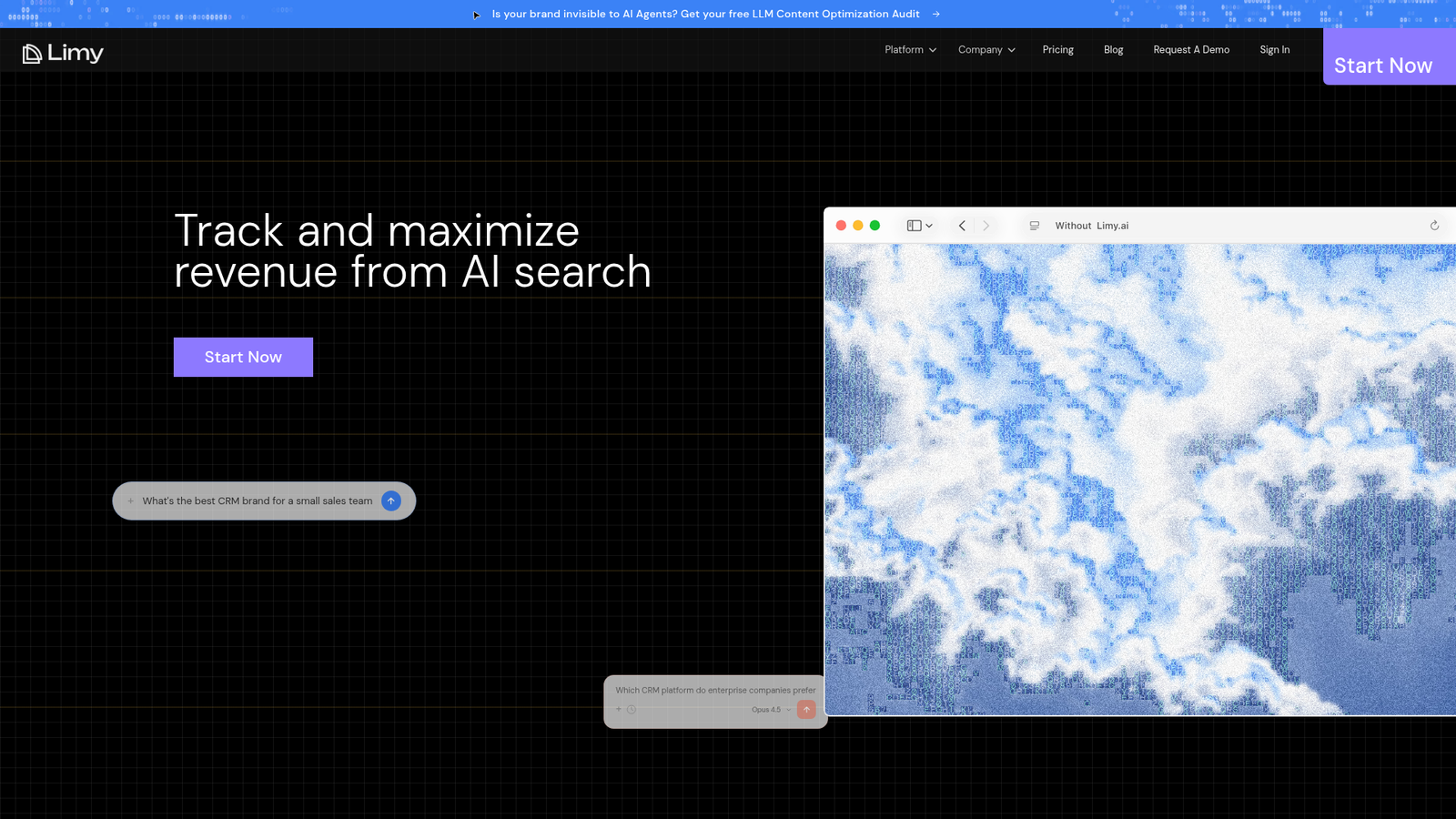Viewport: 1456px width, 819px height.
Task: Send the small sales team CRM prompt
Action: pyautogui.click(x=391, y=500)
